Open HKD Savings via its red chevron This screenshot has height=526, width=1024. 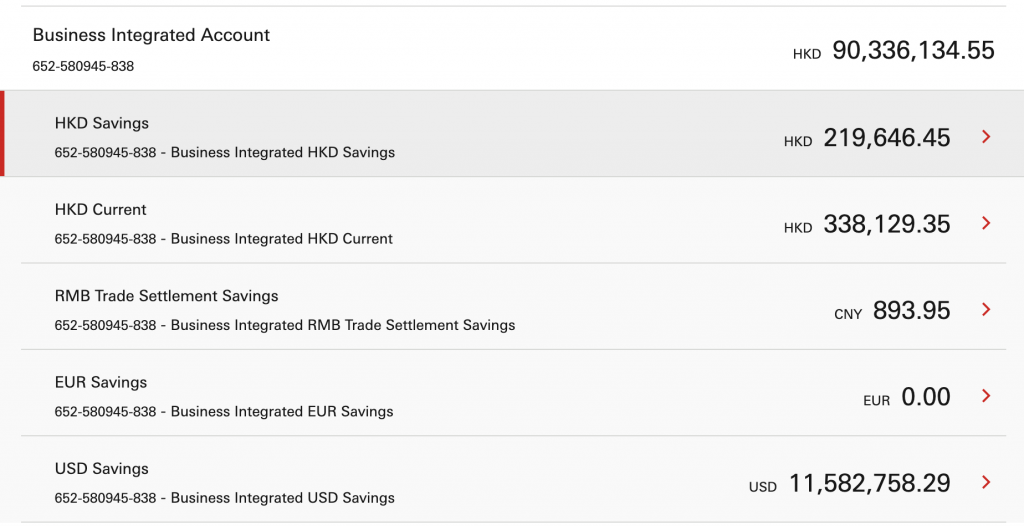[986, 137]
